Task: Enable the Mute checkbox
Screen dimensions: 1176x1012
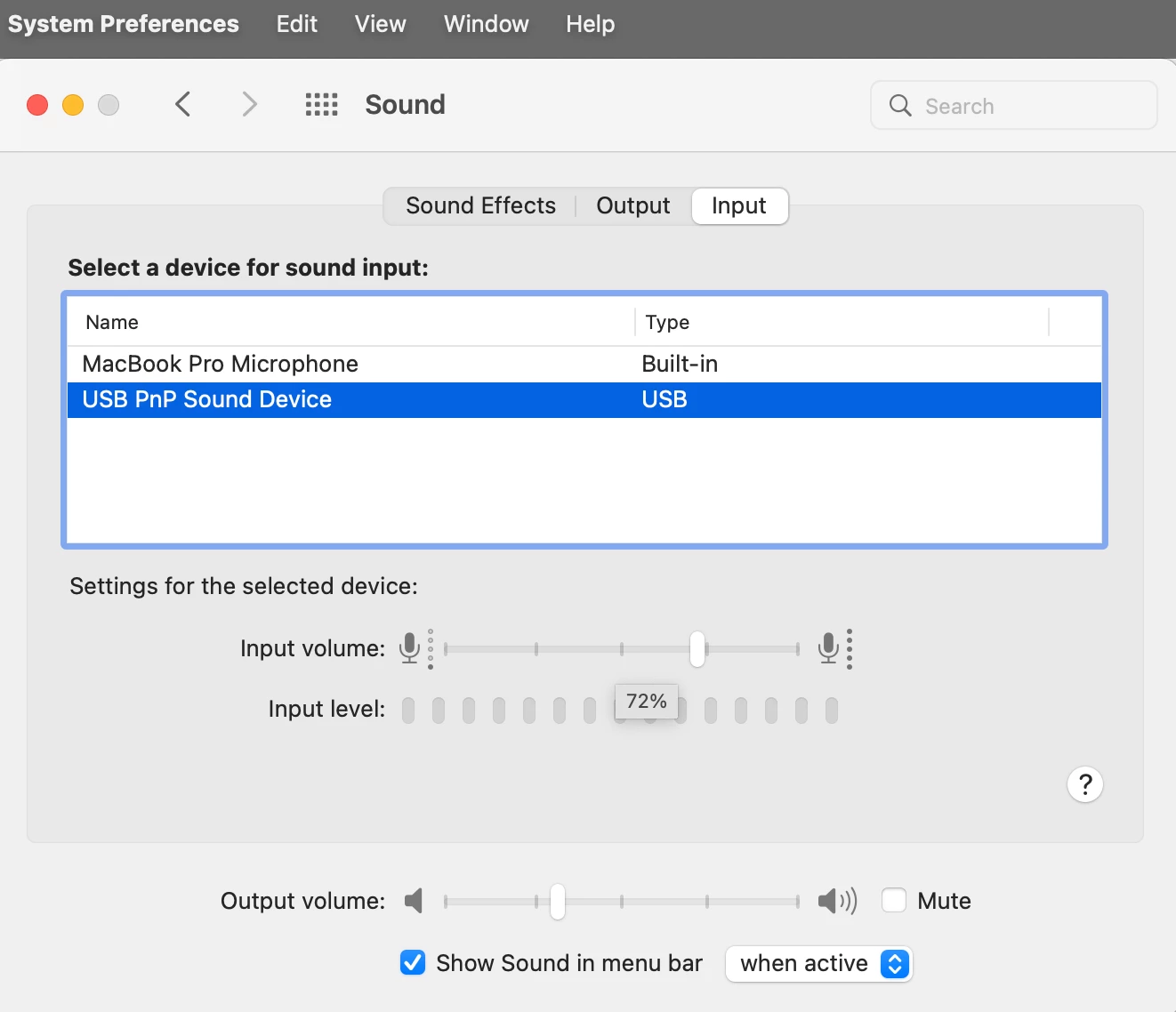Action: (x=894, y=901)
